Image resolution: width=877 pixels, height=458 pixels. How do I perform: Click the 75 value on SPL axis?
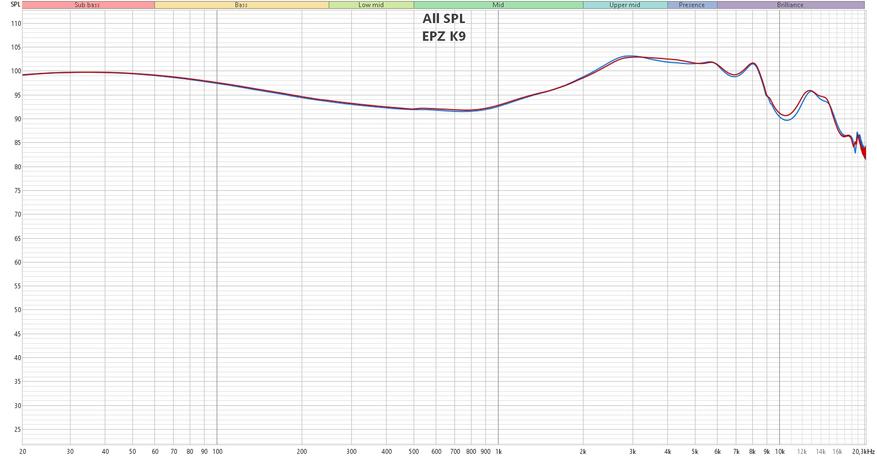tap(17, 191)
